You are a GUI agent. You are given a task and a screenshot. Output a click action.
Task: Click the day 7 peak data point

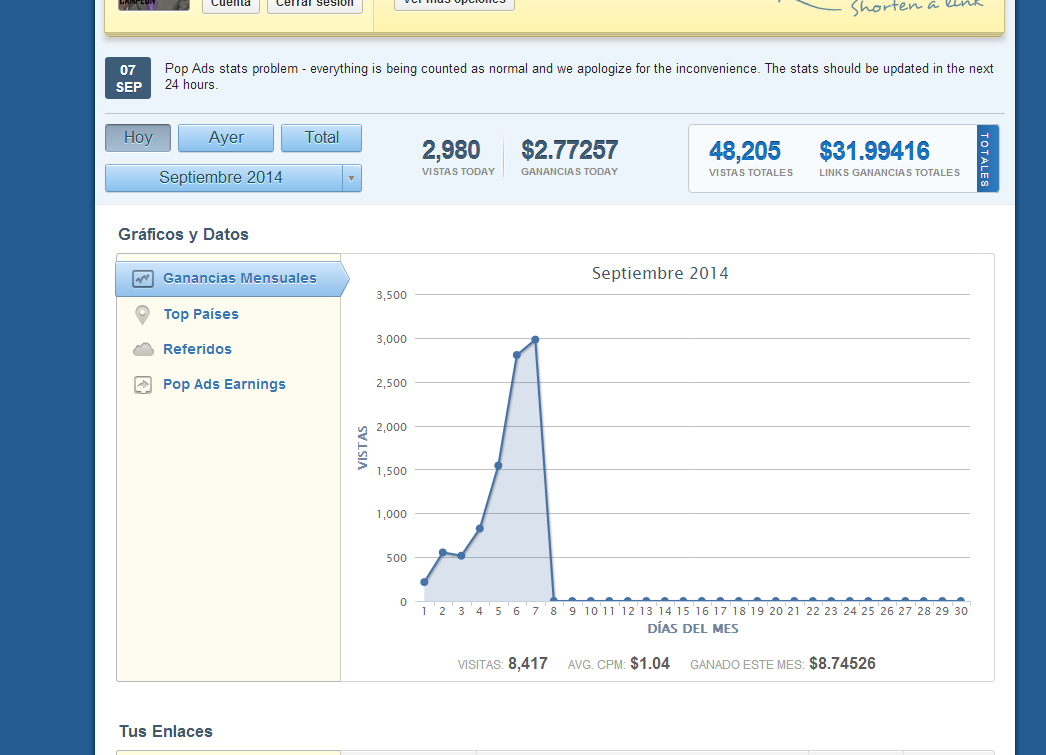[x=535, y=340]
